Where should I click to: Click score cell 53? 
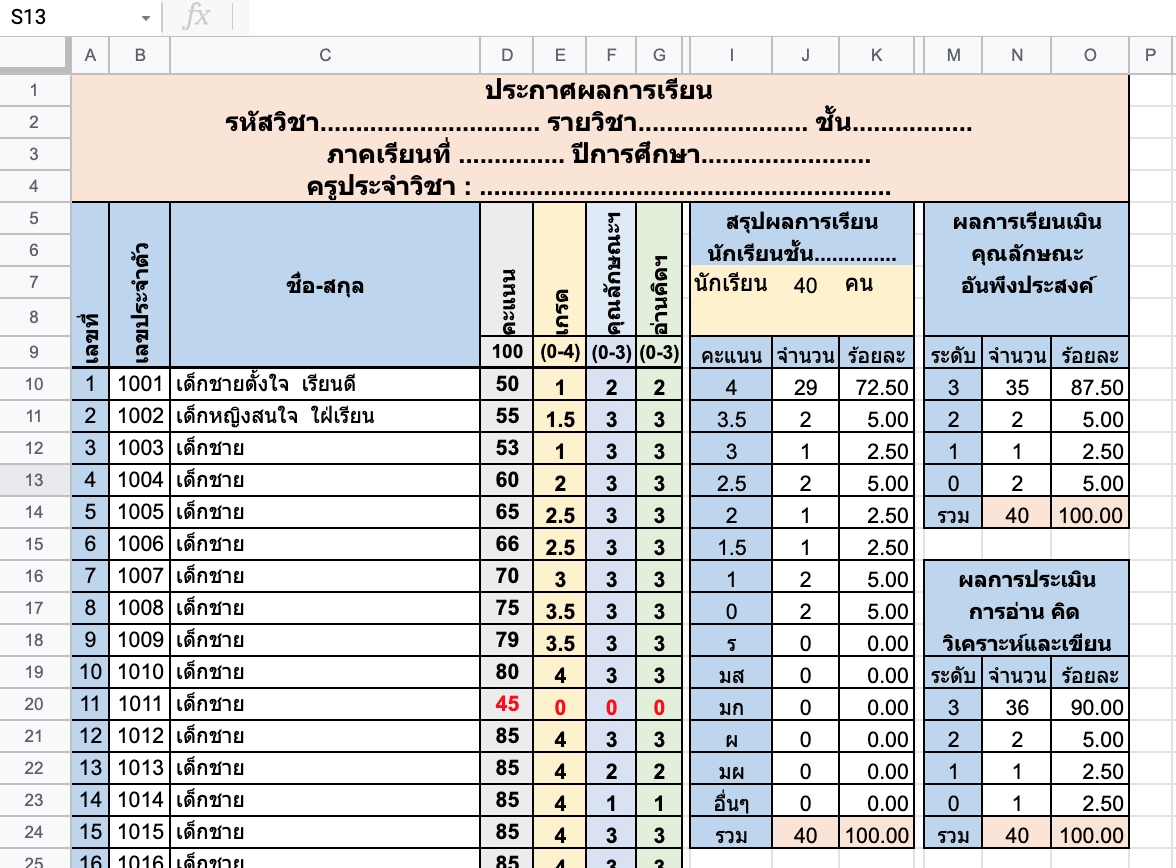click(507, 449)
